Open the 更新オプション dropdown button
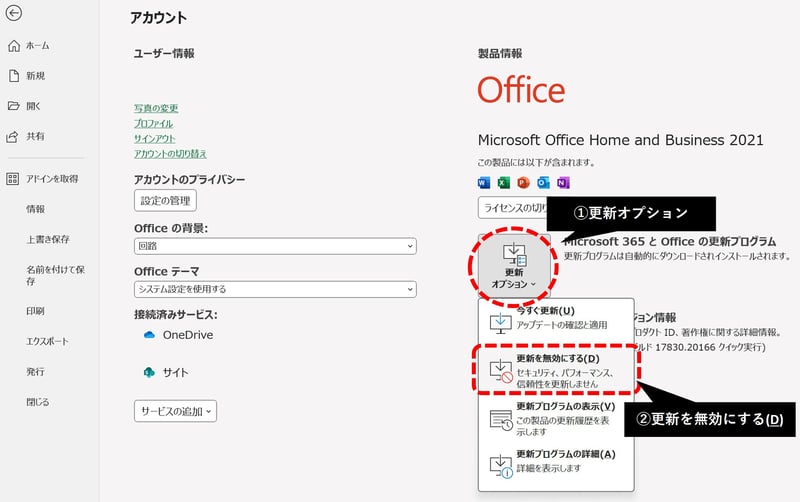The image size is (800, 502). [x=514, y=265]
